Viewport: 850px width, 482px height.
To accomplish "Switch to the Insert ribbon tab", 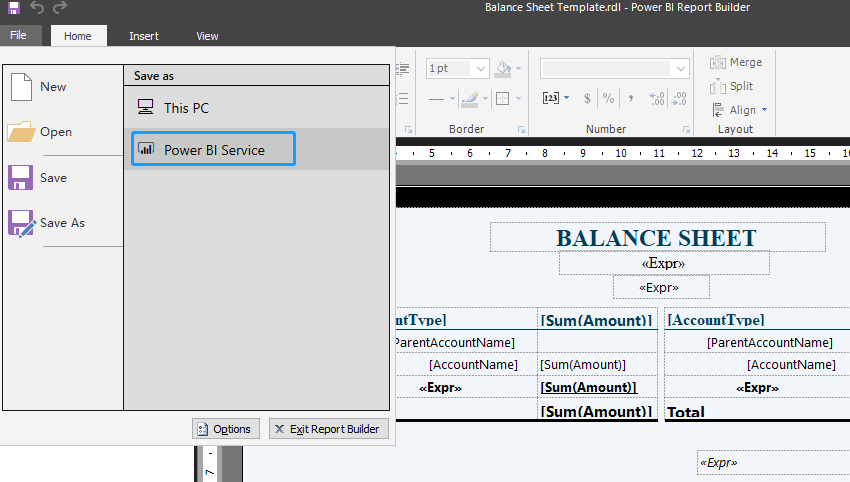I will pos(144,36).
